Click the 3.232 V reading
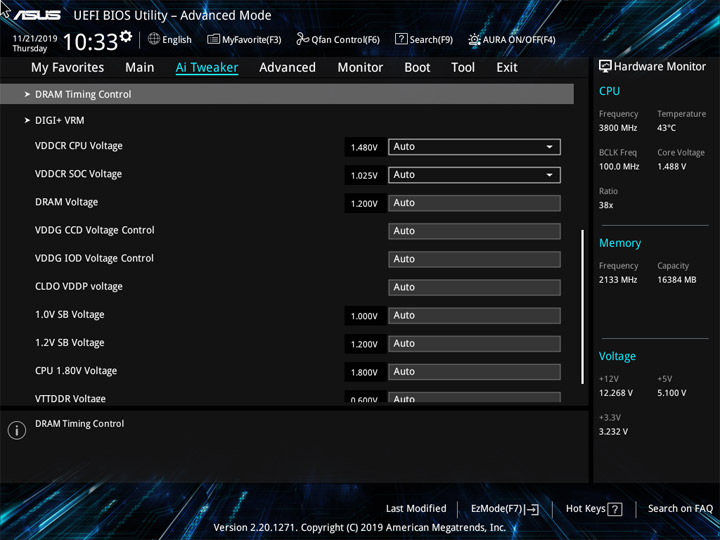The width and height of the screenshot is (720, 540). pyautogui.click(x=613, y=431)
